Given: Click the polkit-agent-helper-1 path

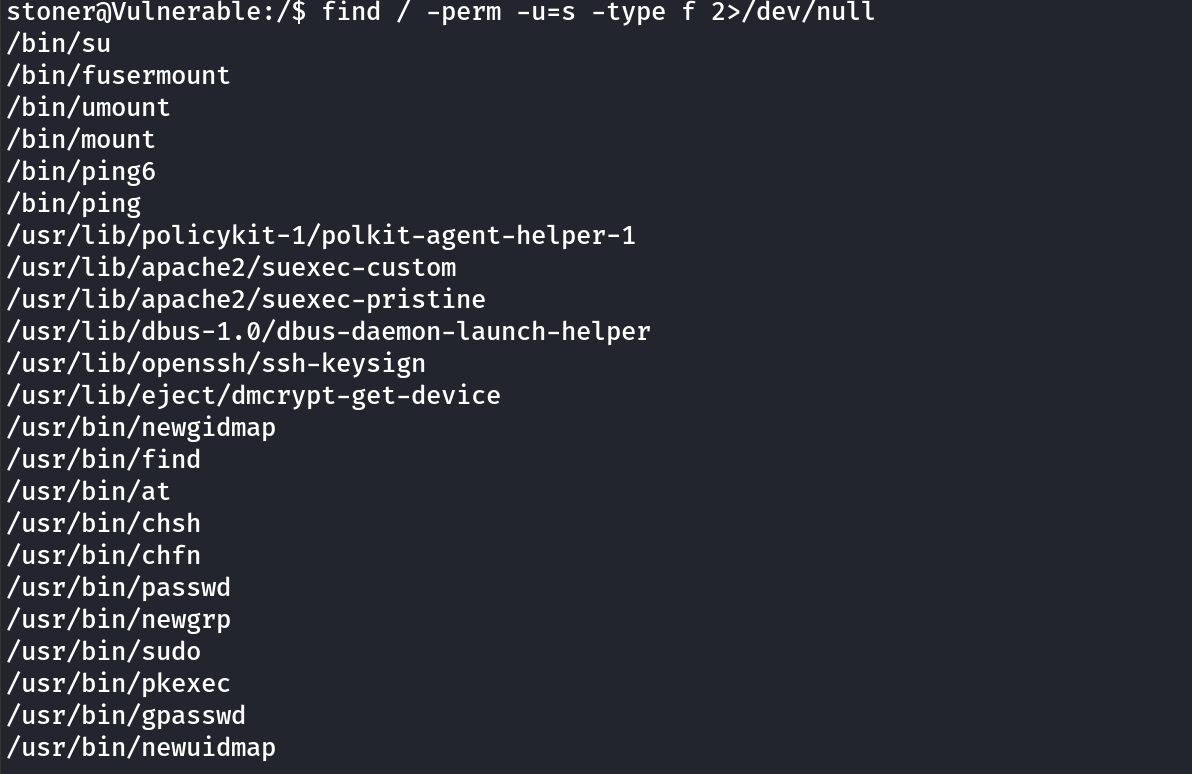Looking at the screenshot, I should [320, 236].
